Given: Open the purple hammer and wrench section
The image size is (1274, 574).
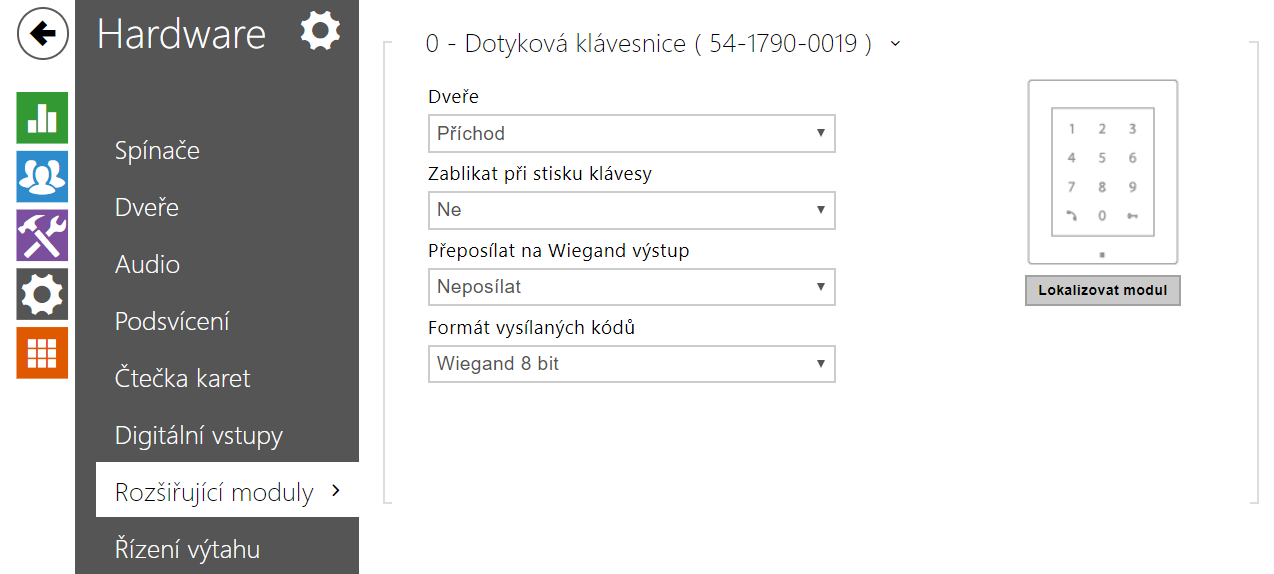Looking at the screenshot, I should [42, 235].
